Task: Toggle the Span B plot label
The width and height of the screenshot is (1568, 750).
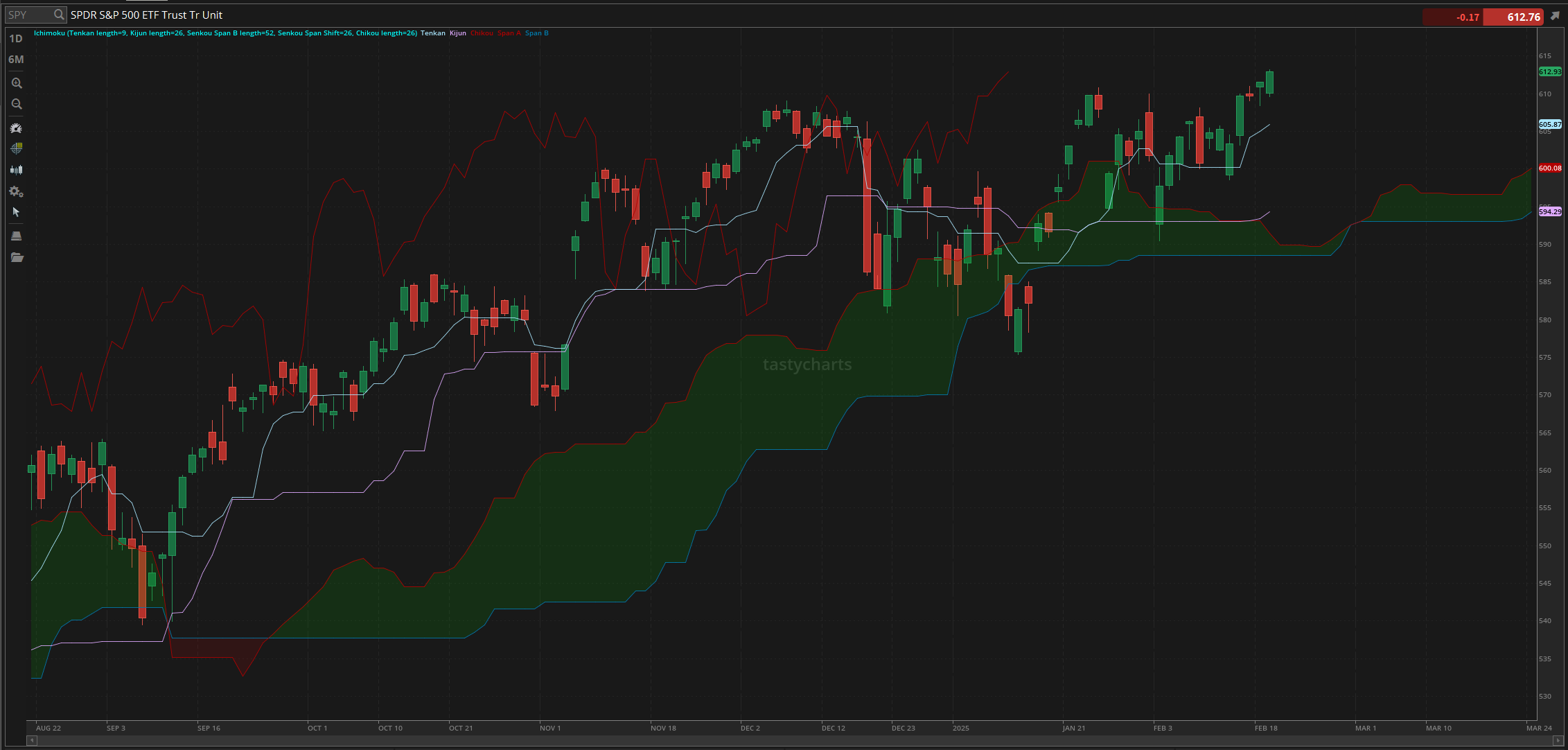Action: coord(536,33)
